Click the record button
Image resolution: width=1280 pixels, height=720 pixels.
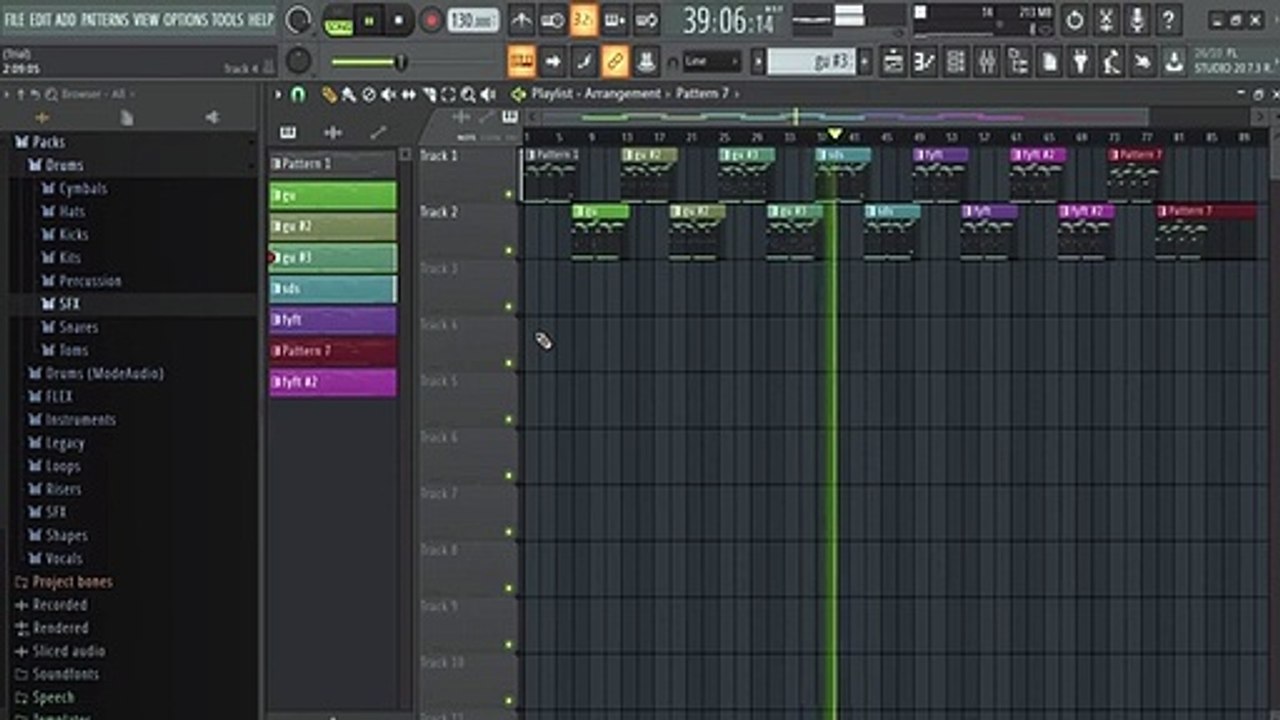[431, 20]
